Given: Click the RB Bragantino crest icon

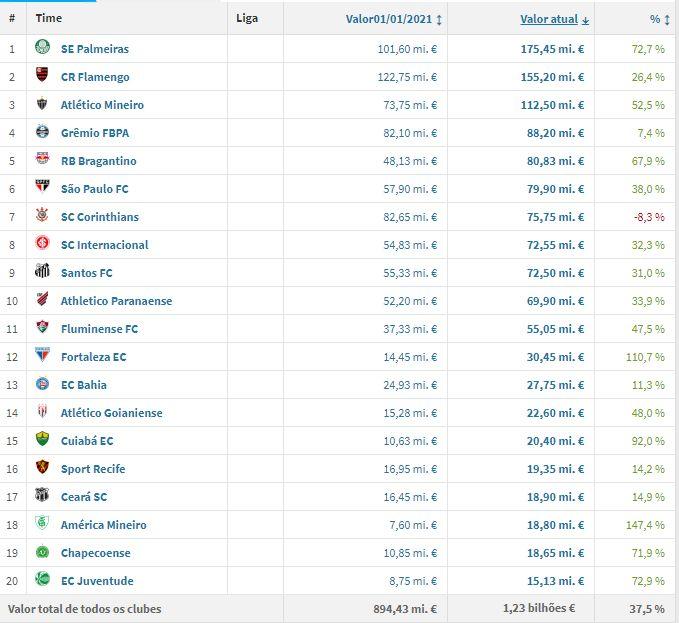Looking at the screenshot, I should (x=42, y=160).
